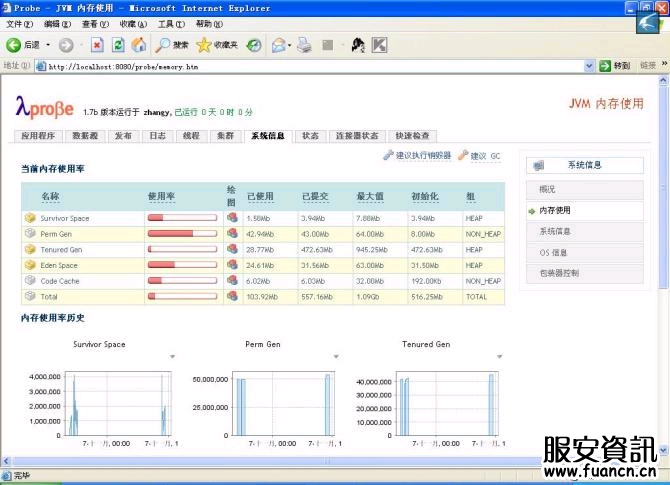This screenshot has width=670, height=485.
Task: Click the vertical scrollbar down arrow
Action: (x=663, y=450)
